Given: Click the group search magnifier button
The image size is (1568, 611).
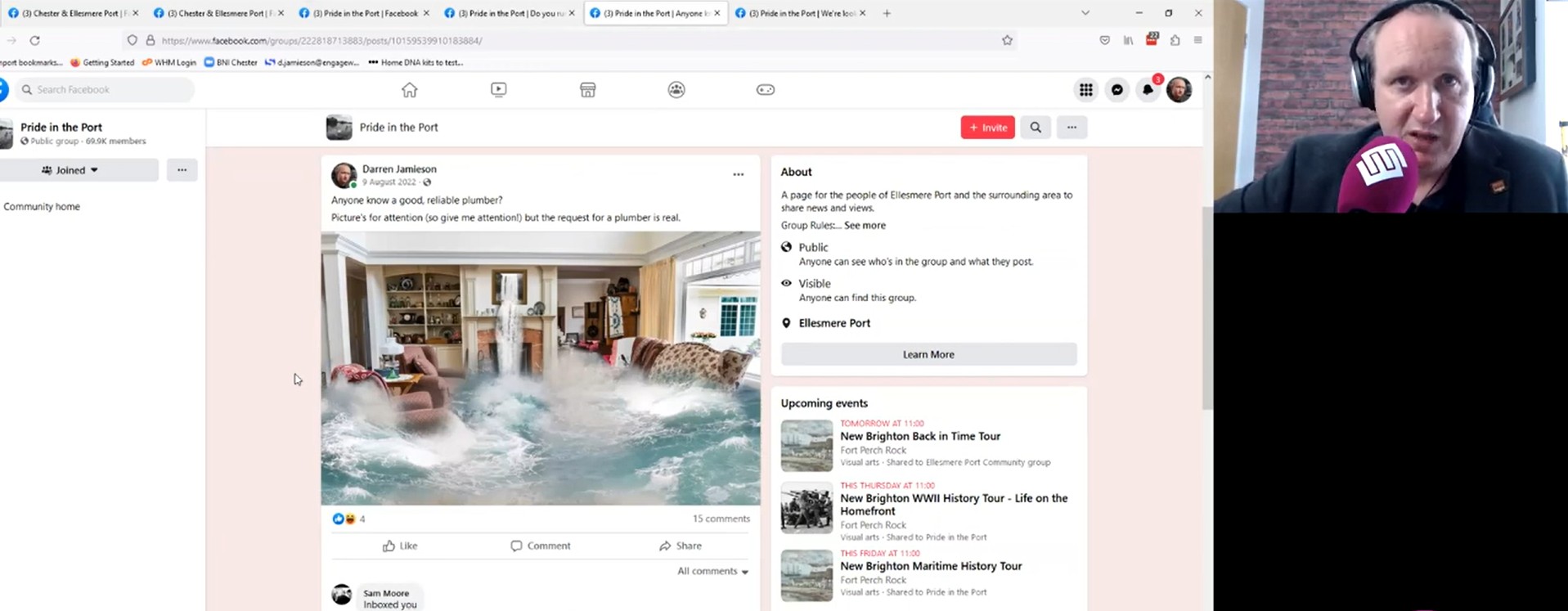Looking at the screenshot, I should [1036, 128].
